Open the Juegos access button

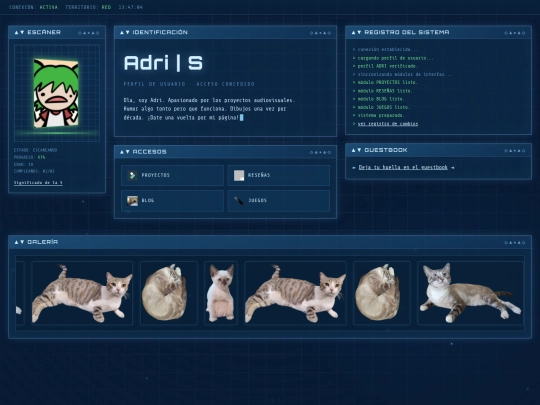tap(279, 201)
